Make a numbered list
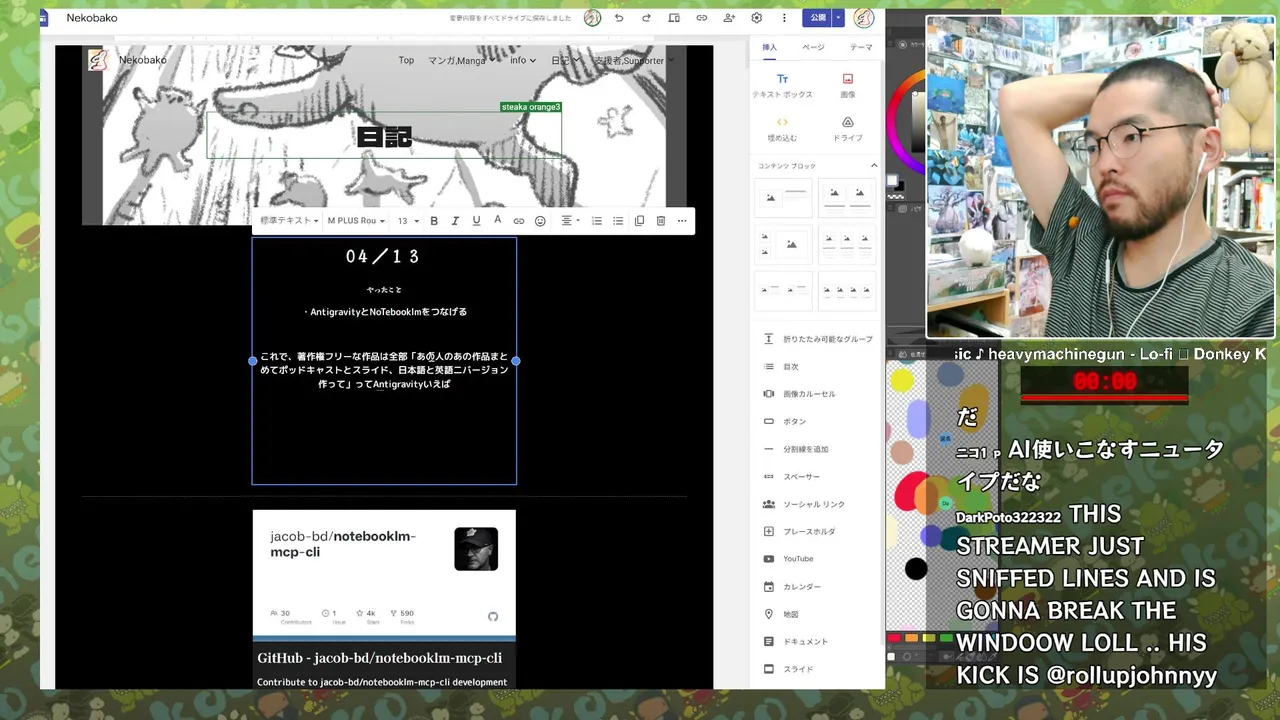The height and width of the screenshot is (720, 1280). click(597, 221)
